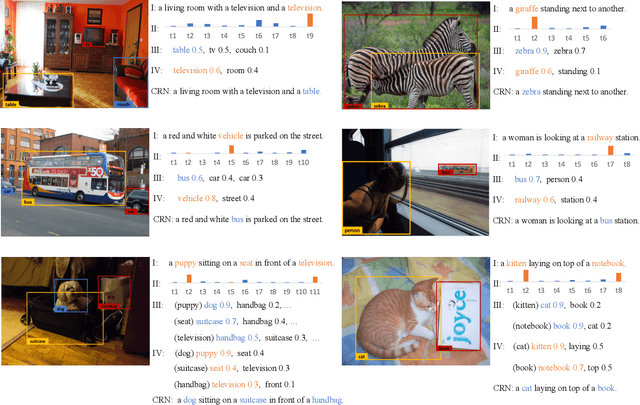Select text 'dog 0.9'
This screenshot has width=640, height=405.
pos(217,305)
